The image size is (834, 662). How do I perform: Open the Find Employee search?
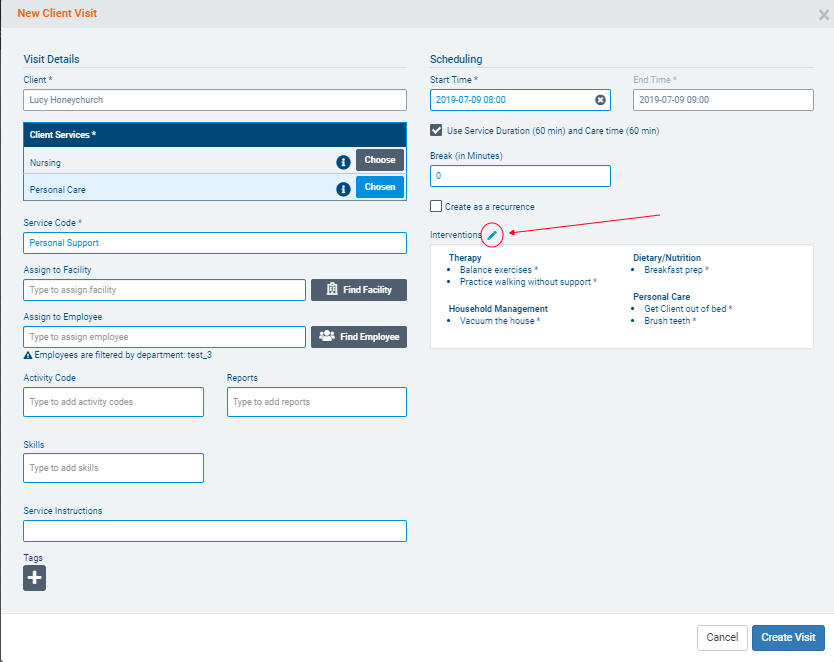pyautogui.click(x=359, y=337)
